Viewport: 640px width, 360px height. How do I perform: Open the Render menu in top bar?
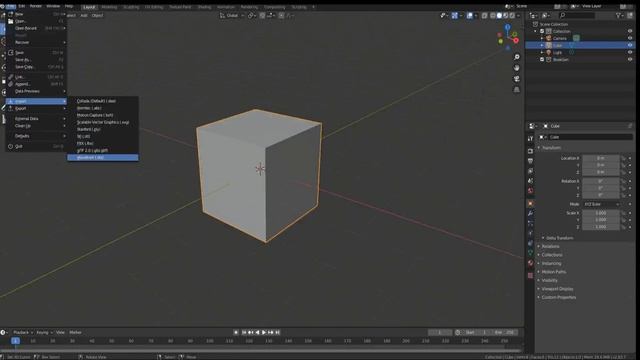pyautogui.click(x=36, y=7)
